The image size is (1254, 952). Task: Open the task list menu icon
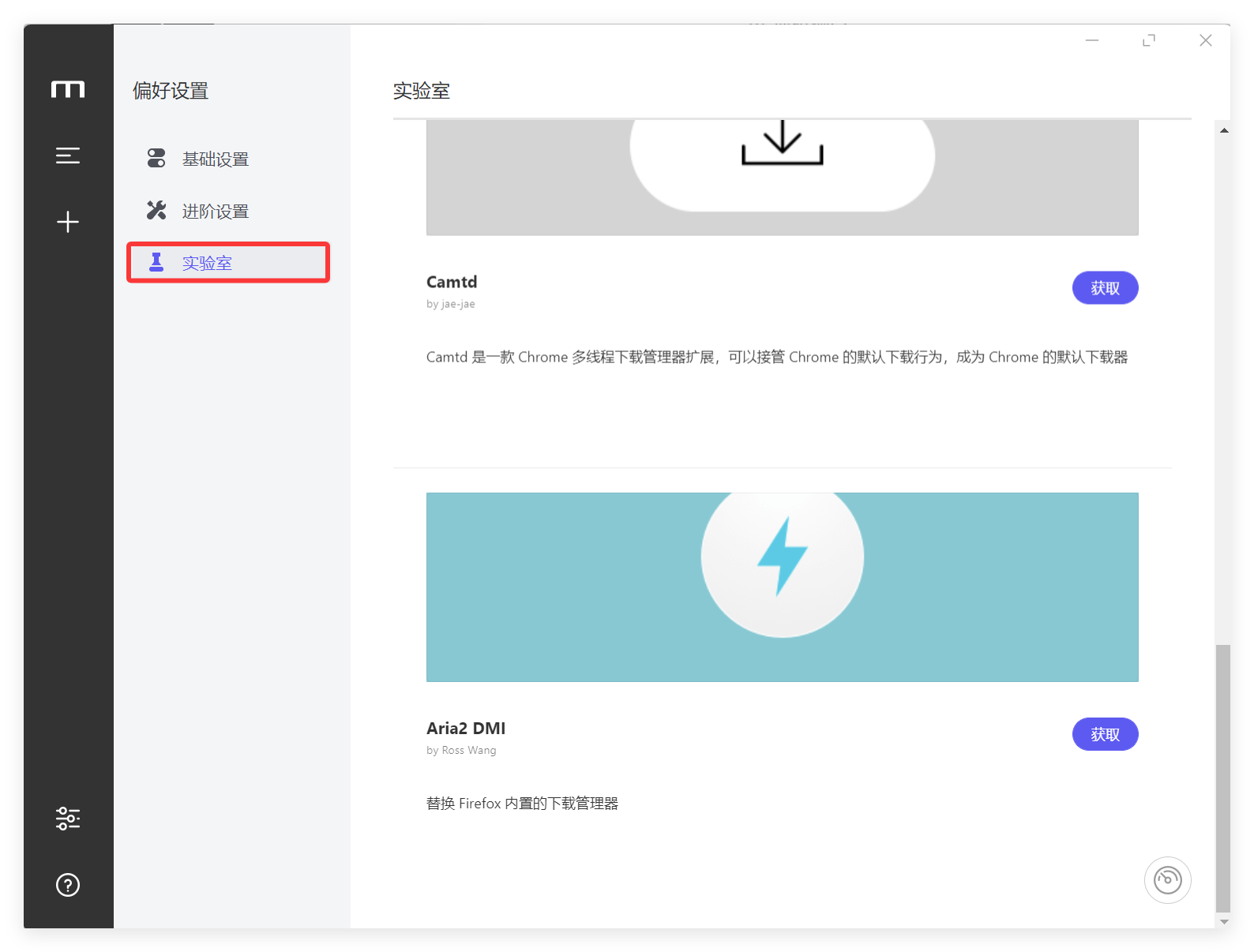click(x=68, y=156)
